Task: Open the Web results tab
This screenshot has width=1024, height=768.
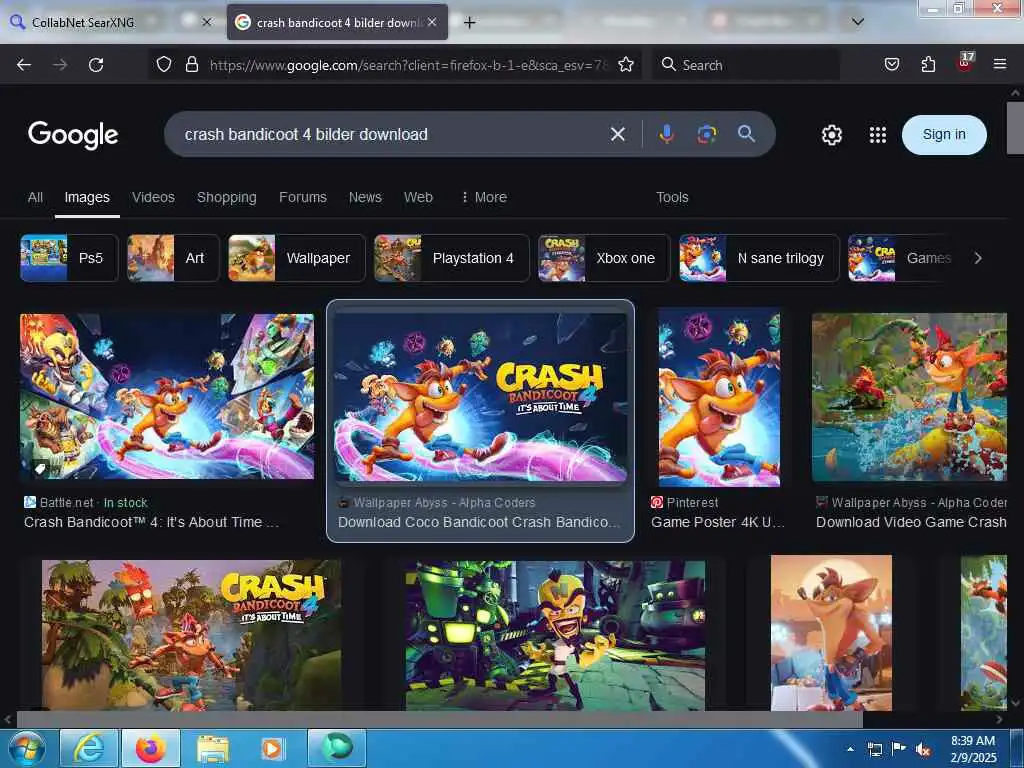Action: (418, 197)
